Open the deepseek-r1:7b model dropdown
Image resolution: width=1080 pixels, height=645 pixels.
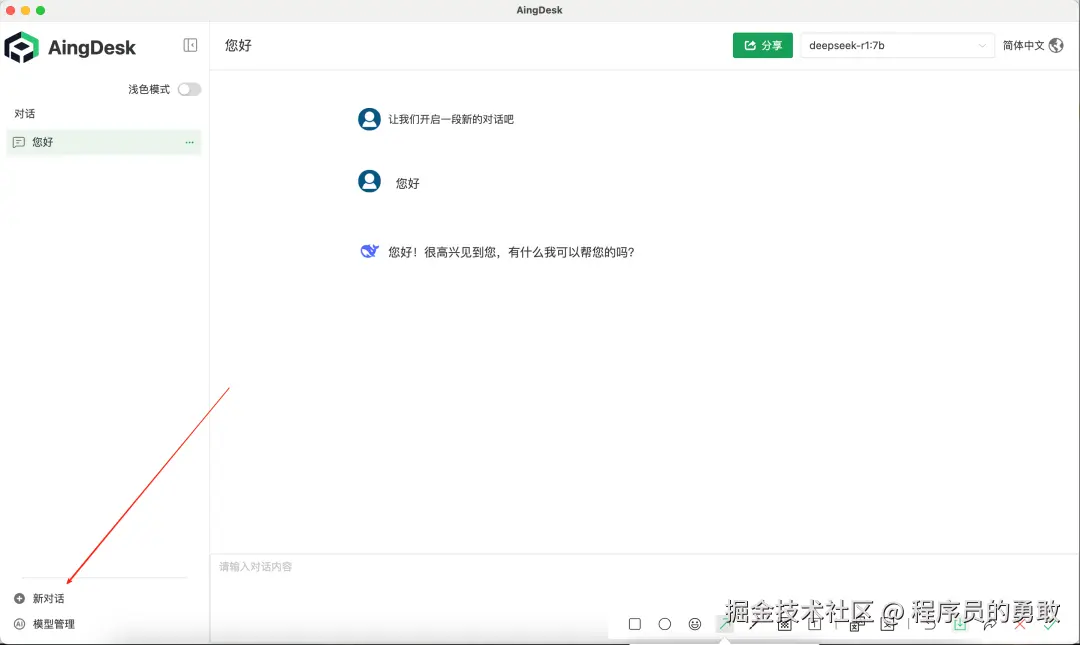click(x=896, y=45)
